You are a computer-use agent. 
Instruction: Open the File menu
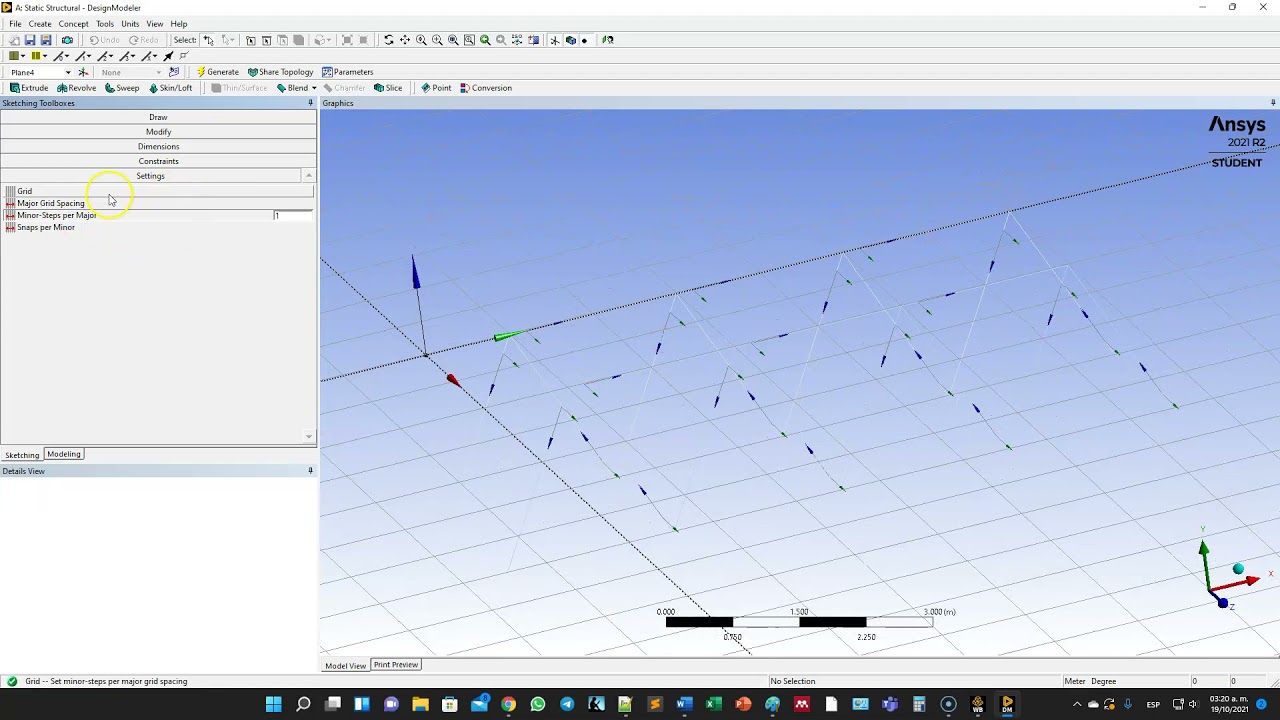pos(15,24)
